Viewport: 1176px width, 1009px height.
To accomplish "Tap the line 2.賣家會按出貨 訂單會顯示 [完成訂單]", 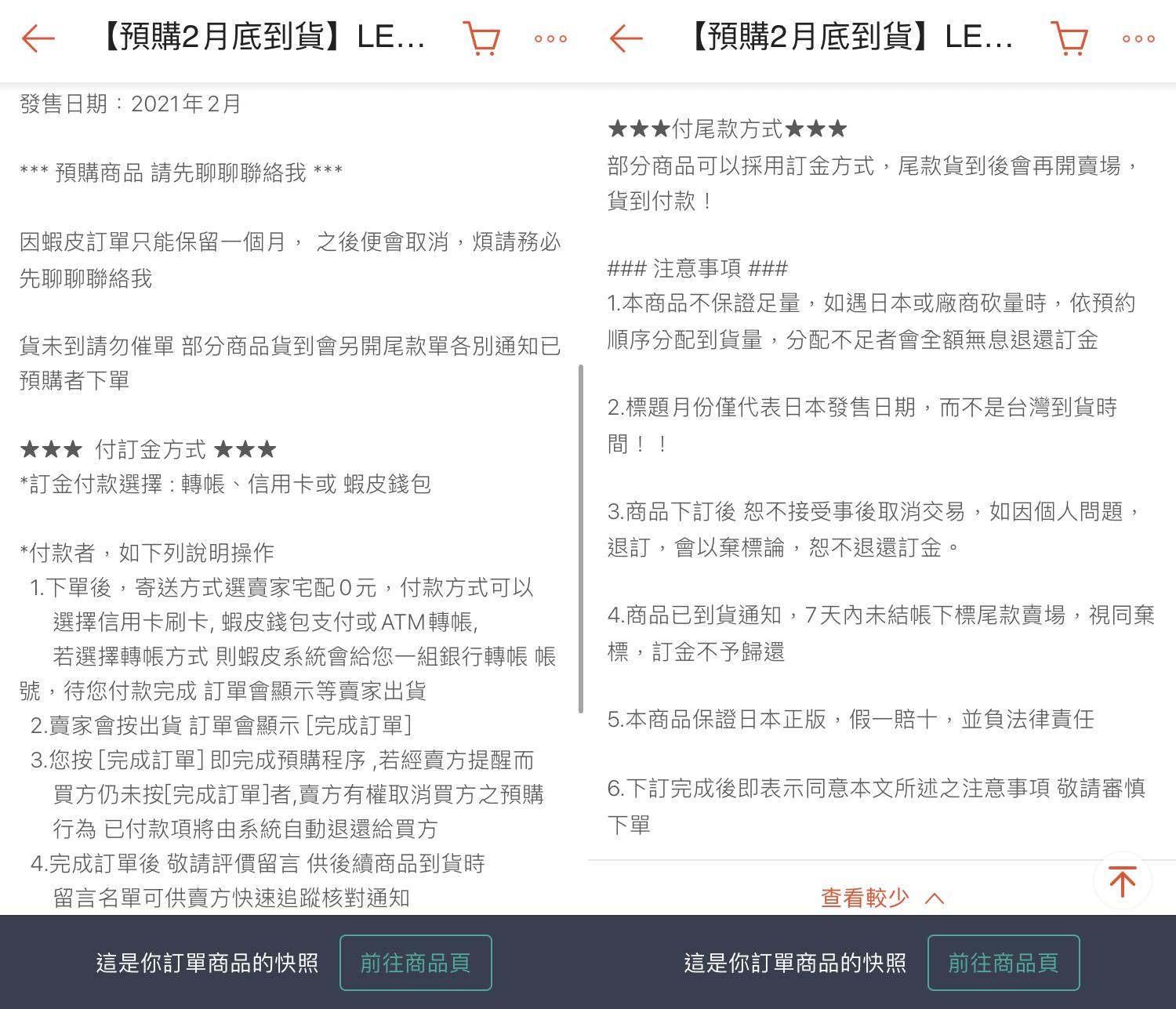I will click(x=221, y=725).
